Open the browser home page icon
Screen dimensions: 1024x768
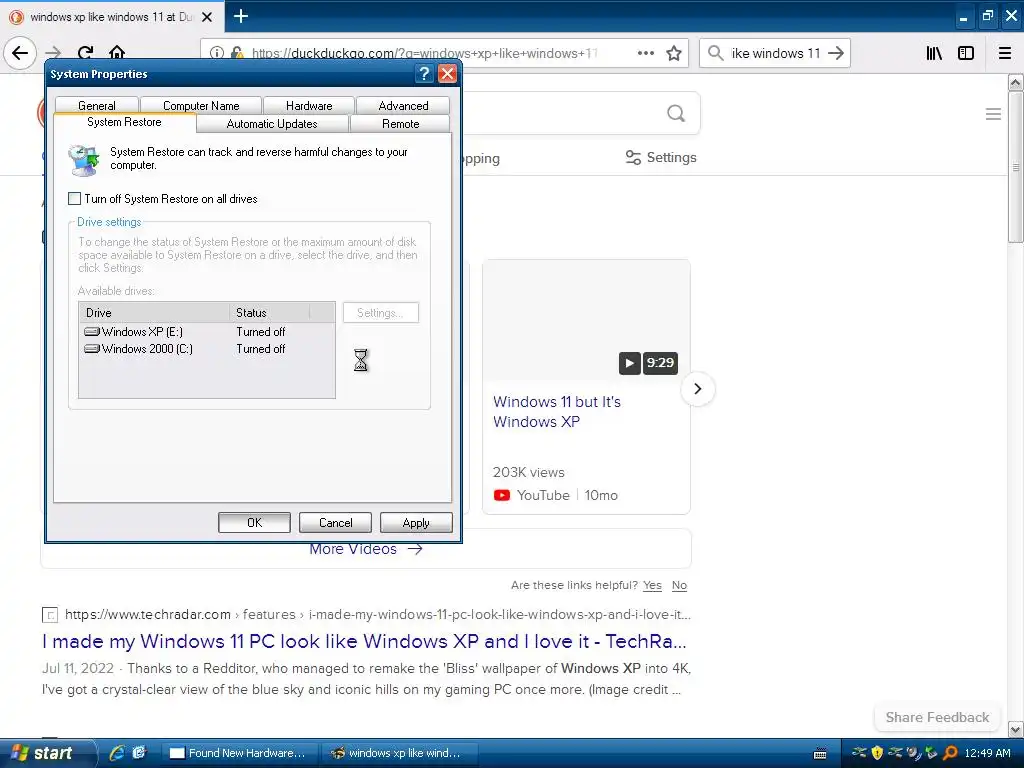tap(117, 53)
